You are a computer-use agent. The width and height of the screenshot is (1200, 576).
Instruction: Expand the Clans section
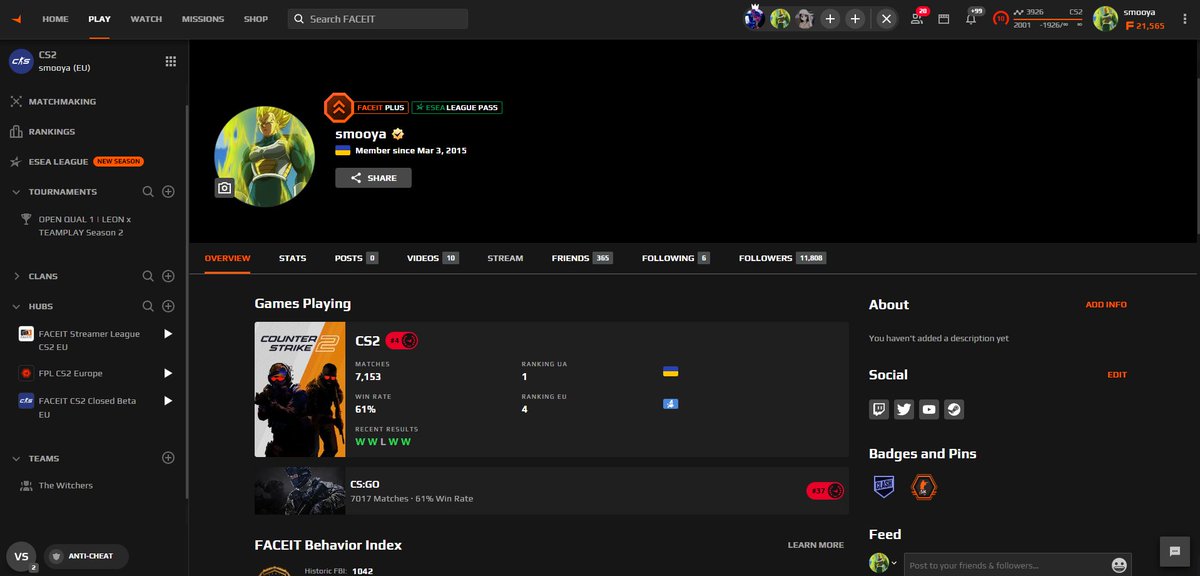click(x=16, y=276)
